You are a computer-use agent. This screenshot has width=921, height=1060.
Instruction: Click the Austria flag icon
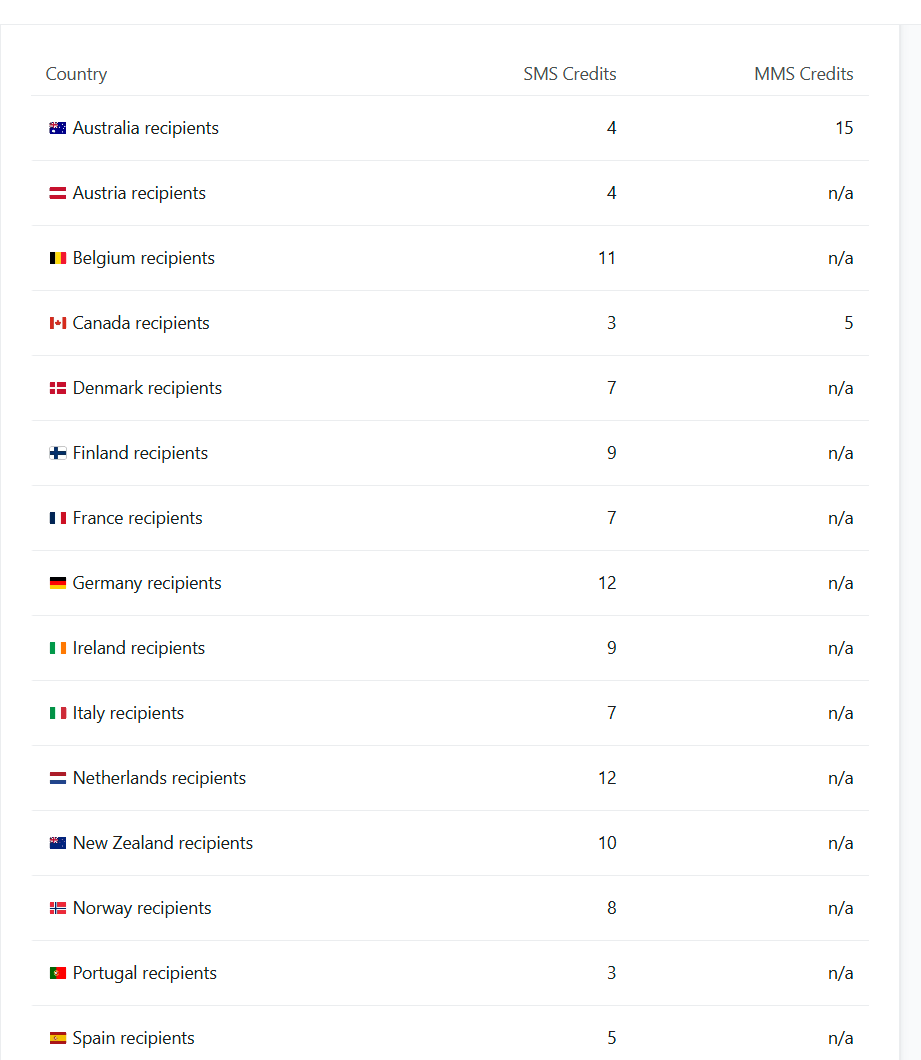pyautogui.click(x=57, y=193)
